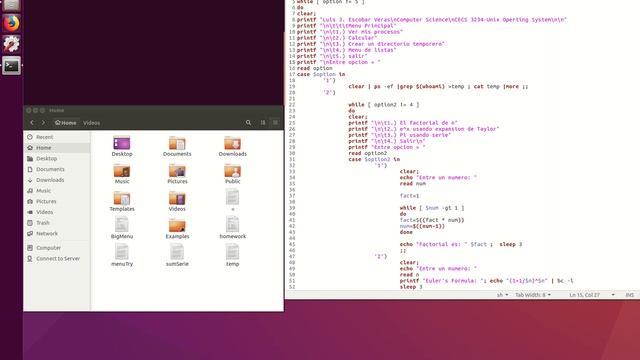The image size is (640, 360).
Task: Open the Documents folder icon in main pane
Action: (177, 146)
